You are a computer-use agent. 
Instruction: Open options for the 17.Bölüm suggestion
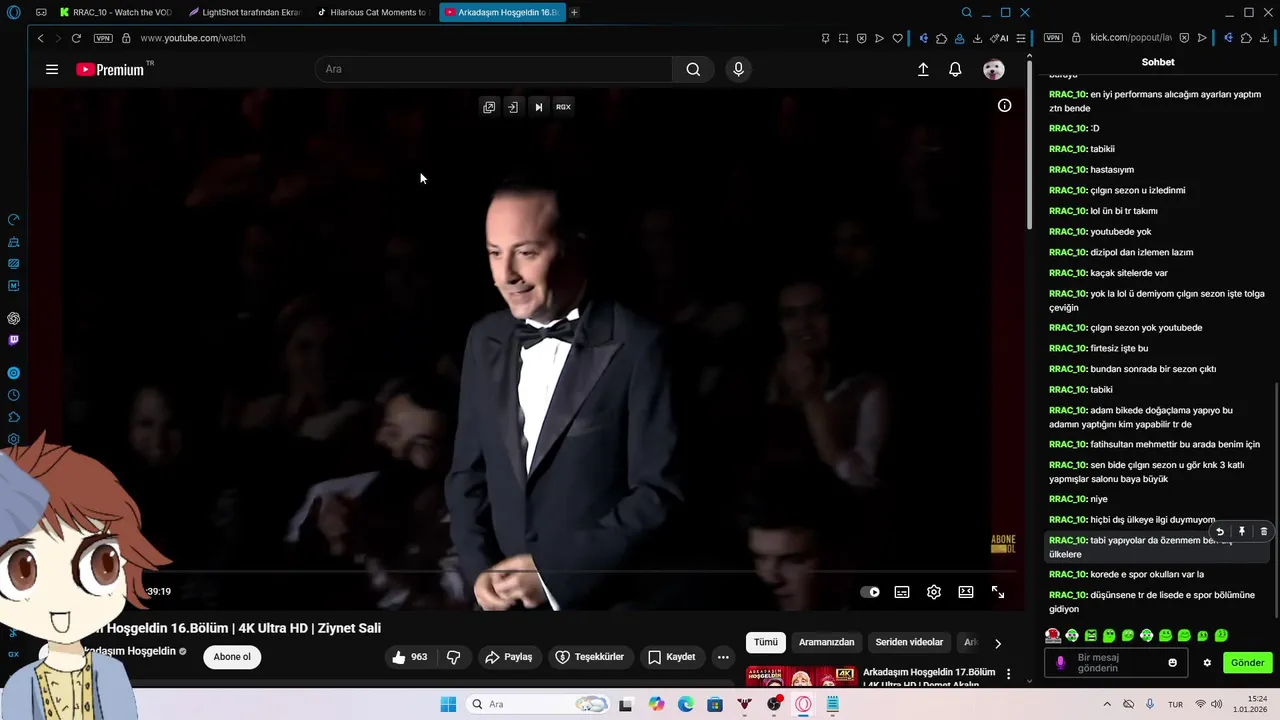point(1008,675)
